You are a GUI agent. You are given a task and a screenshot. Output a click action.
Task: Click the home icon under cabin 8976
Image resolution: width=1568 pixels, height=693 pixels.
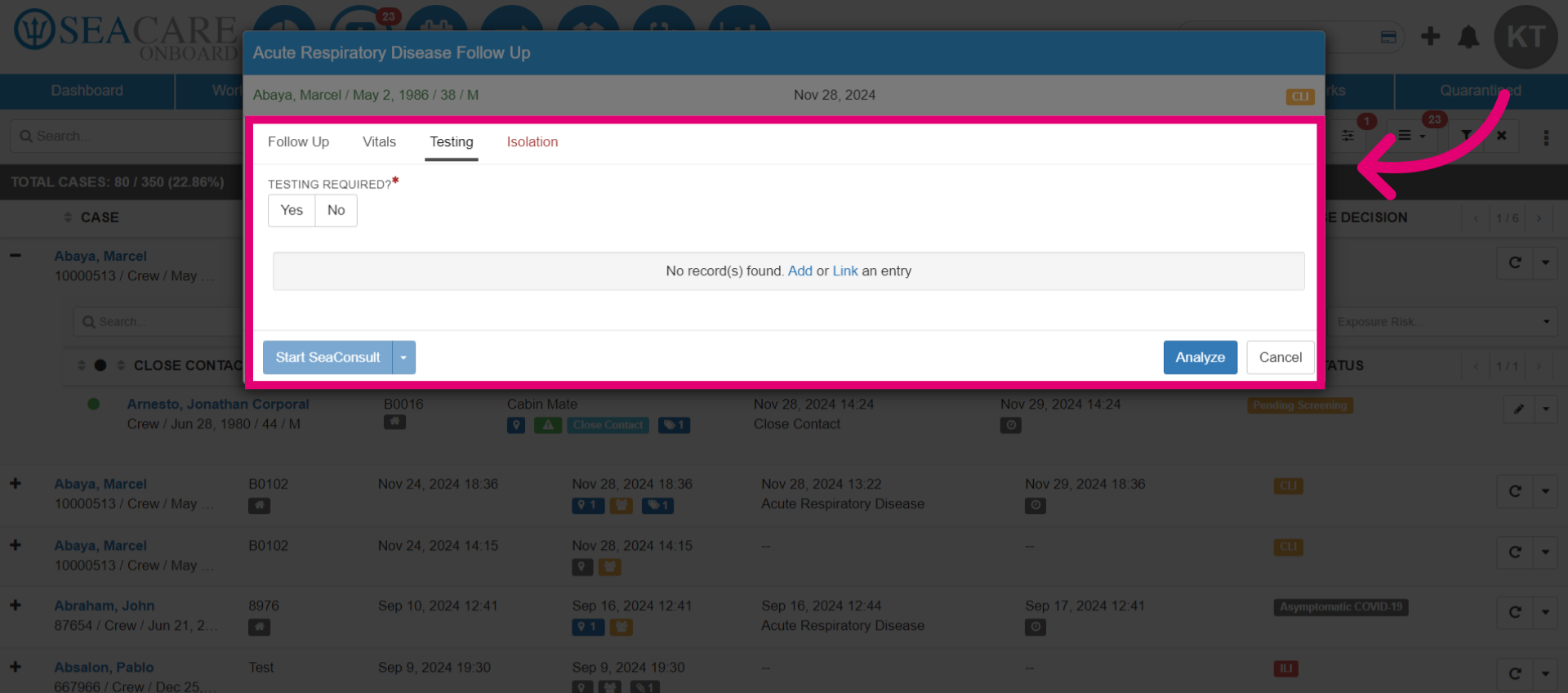pyautogui.click(x=259, y=627)
